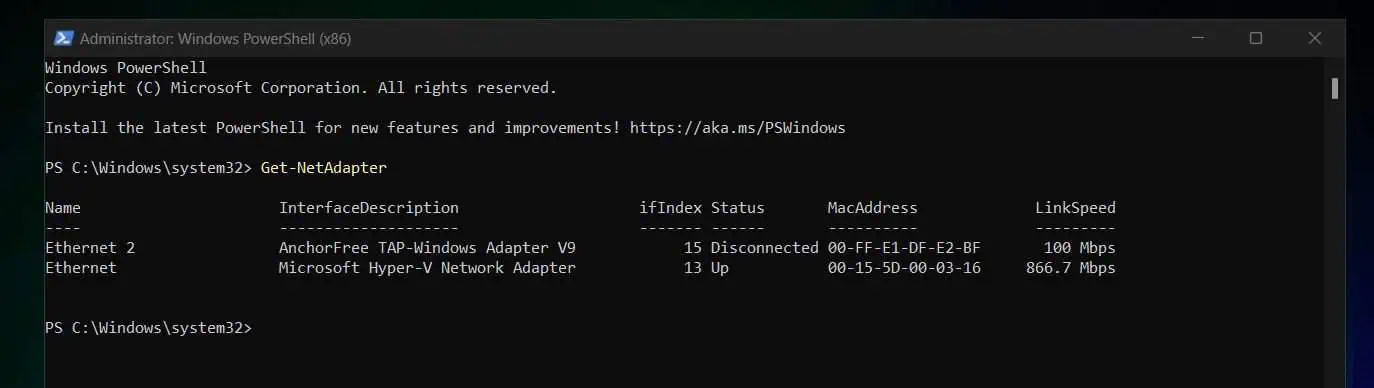Image resolution: width=1374 pixels, height=388 pixels.
Task: Click the PowerShell icon in the title bar
Action: point(63,38)
